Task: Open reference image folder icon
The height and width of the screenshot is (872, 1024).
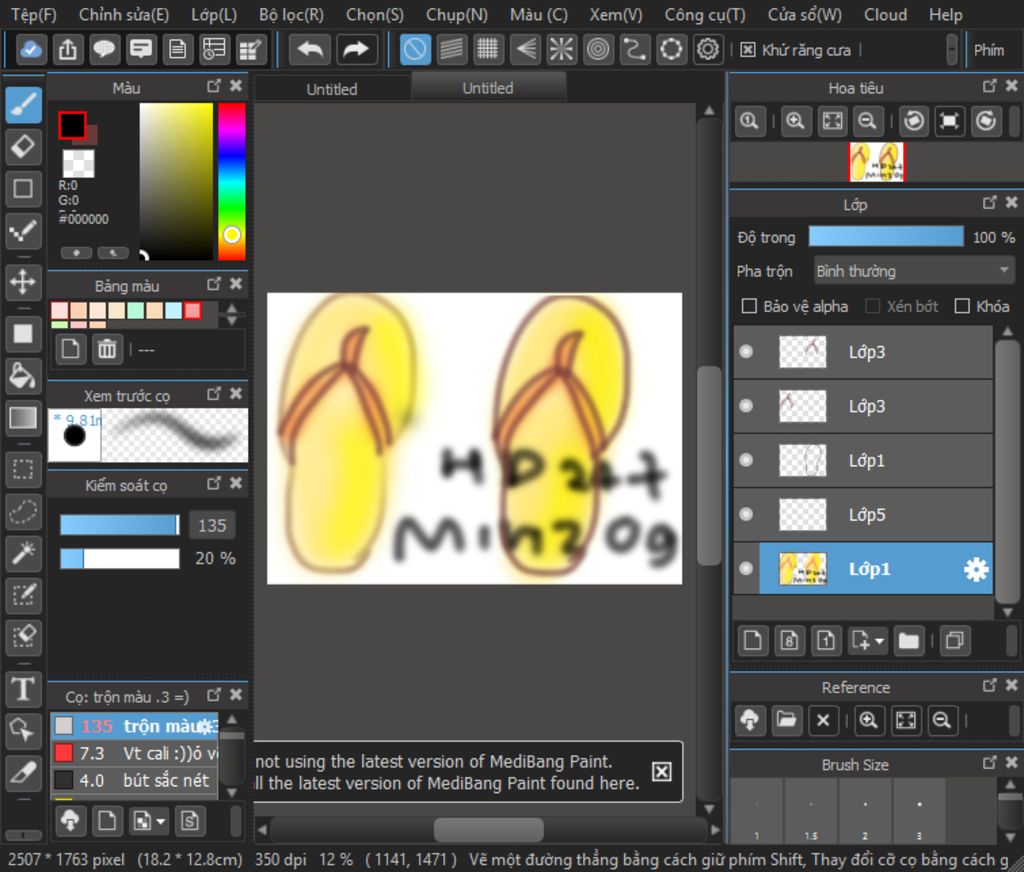Action: (786, 720)
